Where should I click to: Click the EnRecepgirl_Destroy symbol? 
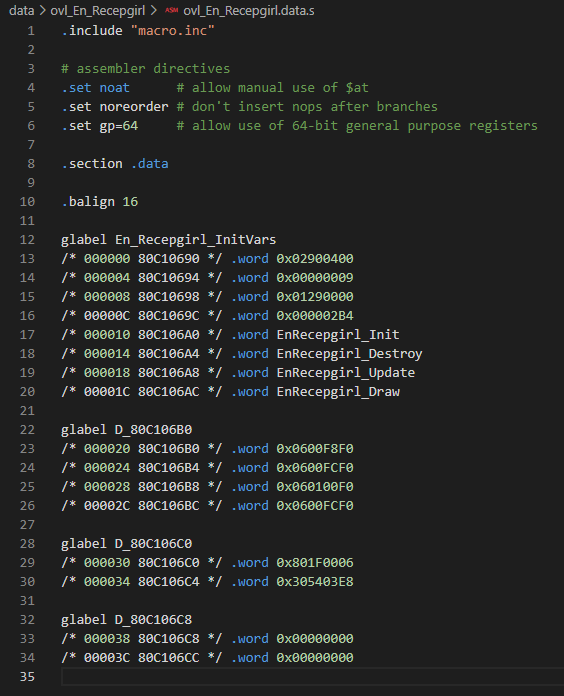(x=350, y=354)
